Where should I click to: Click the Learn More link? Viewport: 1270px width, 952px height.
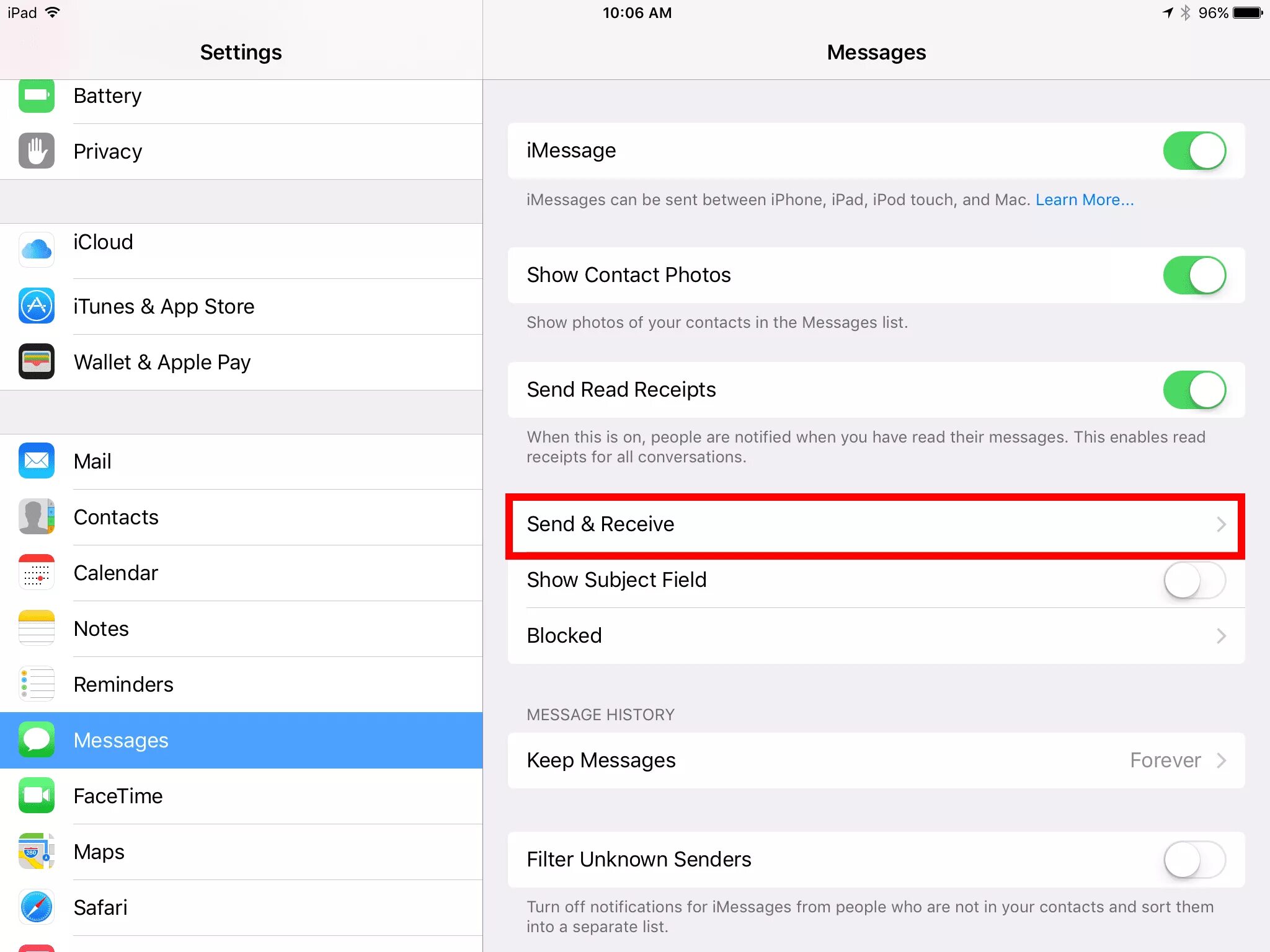click(1084, 200)
